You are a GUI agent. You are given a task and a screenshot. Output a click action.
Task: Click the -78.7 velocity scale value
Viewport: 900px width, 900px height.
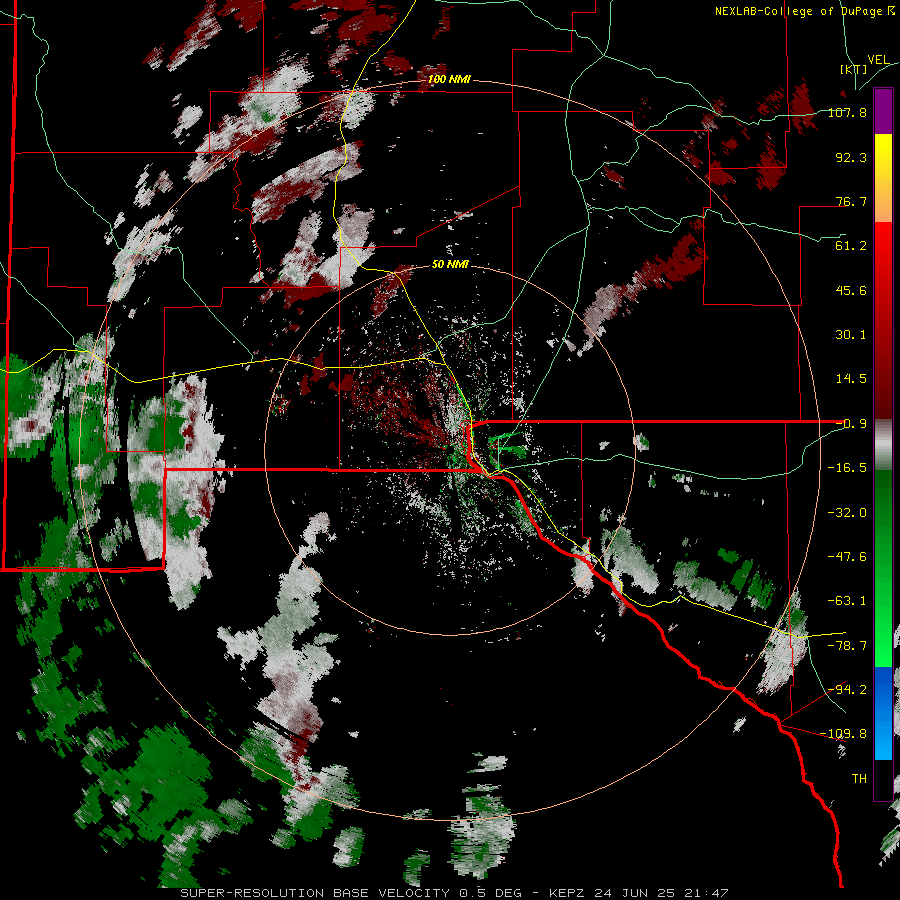click(847, 646)
